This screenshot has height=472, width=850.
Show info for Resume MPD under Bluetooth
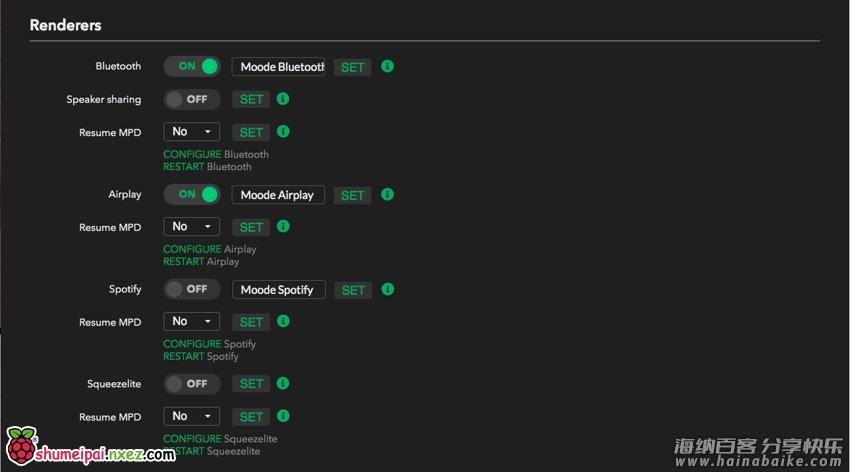[x=283, y=131]
